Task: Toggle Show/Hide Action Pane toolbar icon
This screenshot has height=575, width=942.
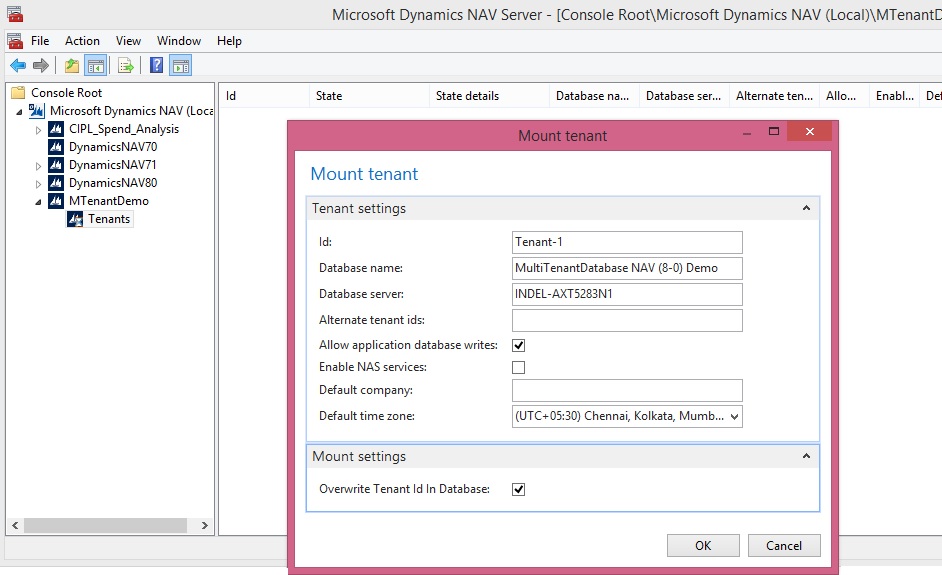Action: click(x=180, y=66)
